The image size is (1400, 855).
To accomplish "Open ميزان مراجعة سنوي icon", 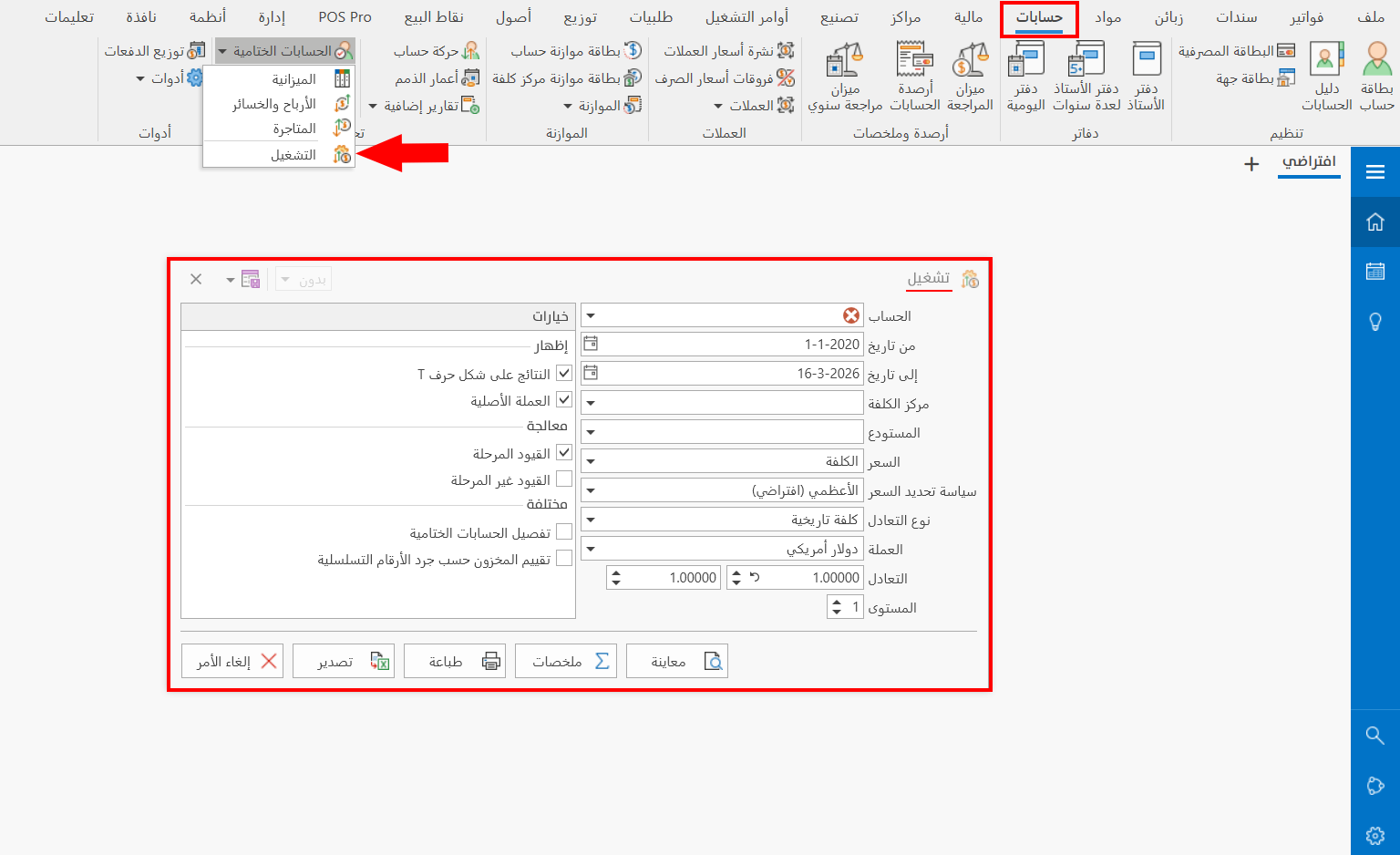I will [845, 77].
